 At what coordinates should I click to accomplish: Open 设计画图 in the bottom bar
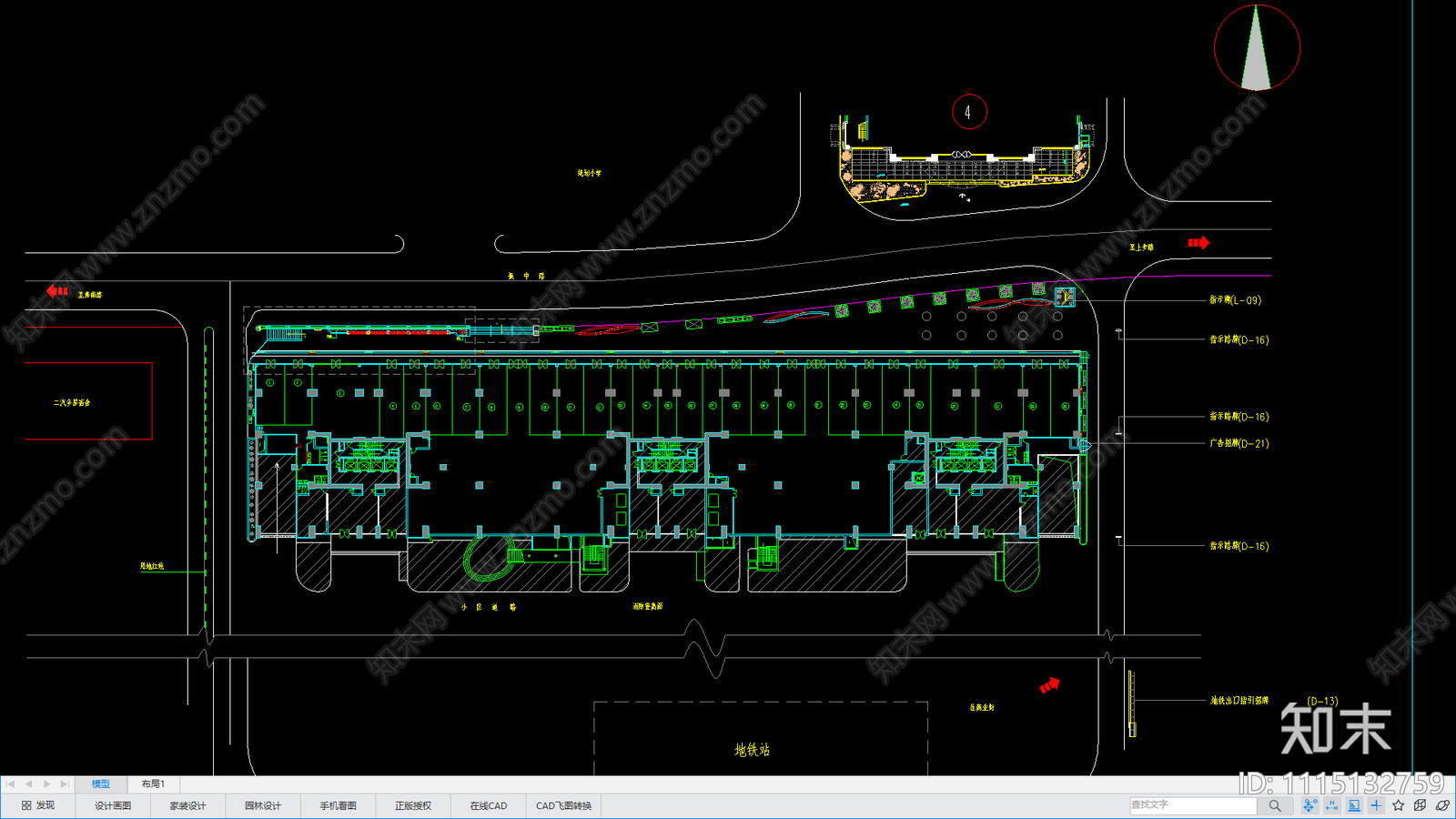(113, 805)
